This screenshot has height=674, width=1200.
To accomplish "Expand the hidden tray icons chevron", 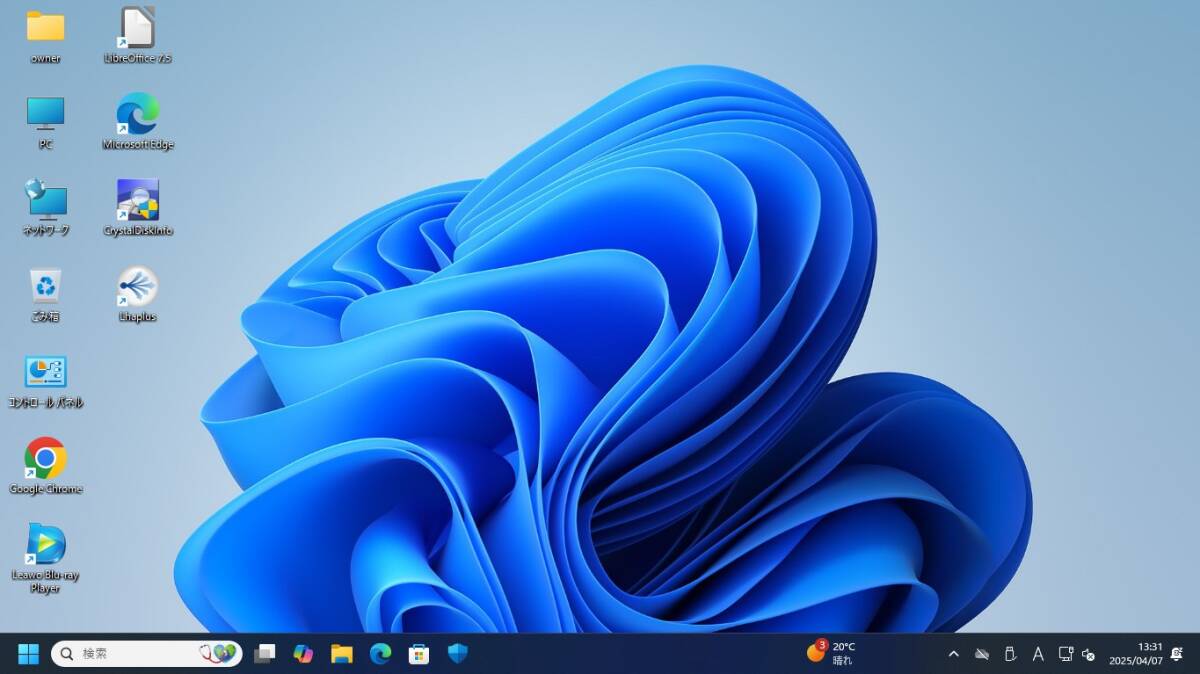I will (x=954, y=652).
